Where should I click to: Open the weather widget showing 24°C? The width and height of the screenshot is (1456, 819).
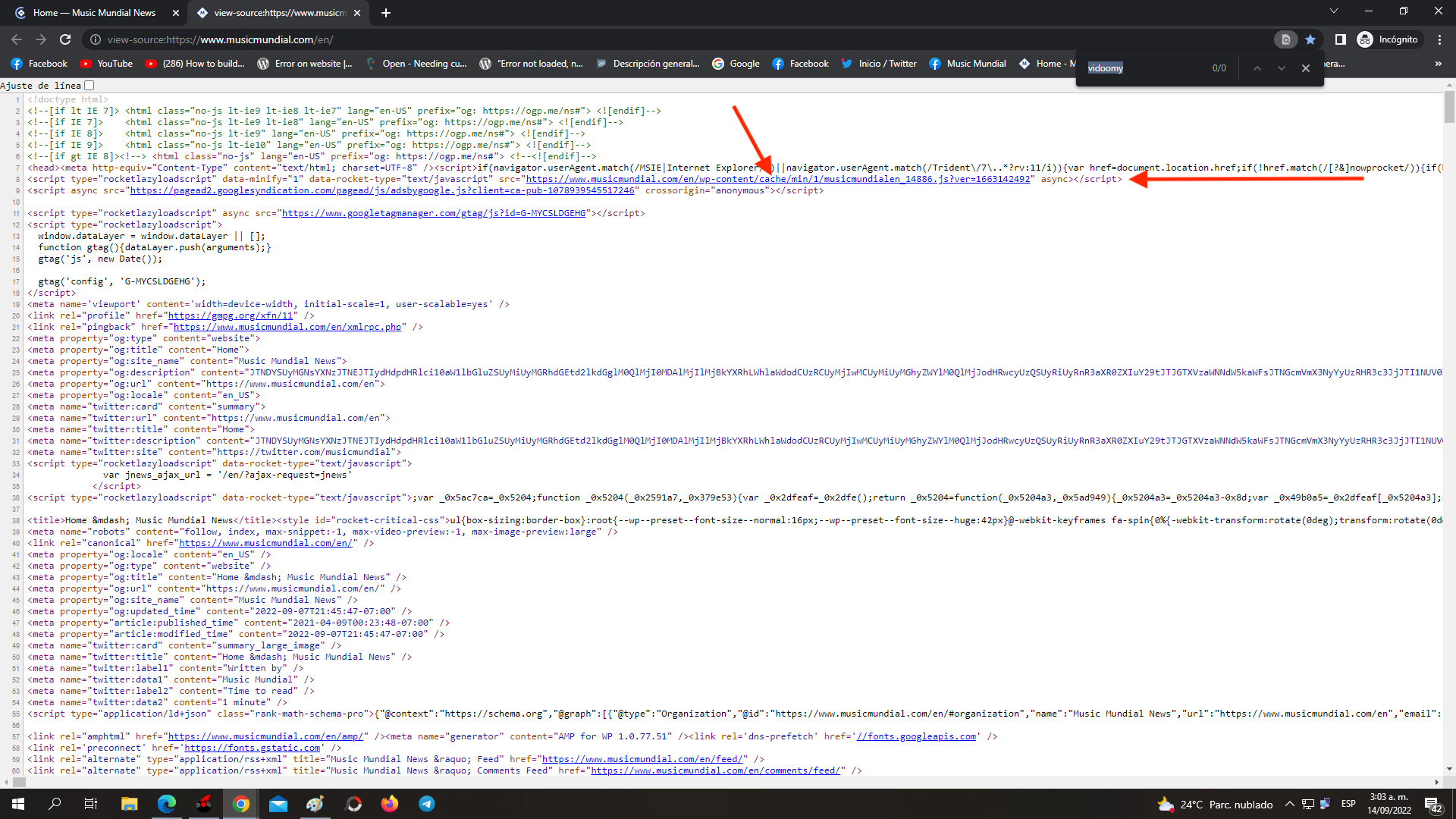tap(1215, 804)
